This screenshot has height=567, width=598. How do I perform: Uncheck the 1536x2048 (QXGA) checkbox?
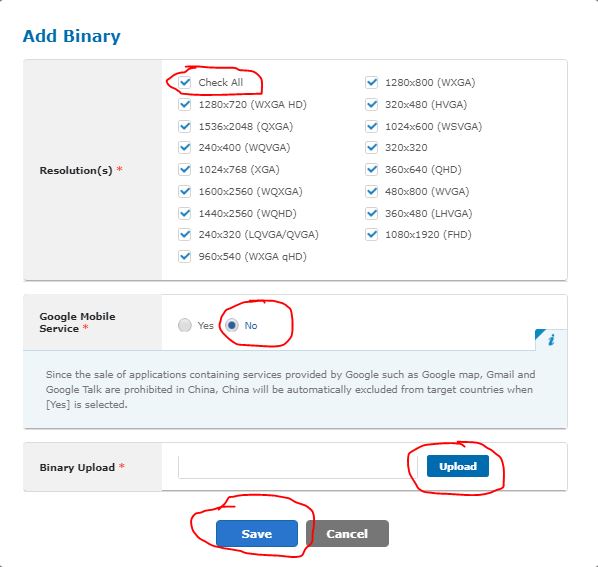click(x=185, y=126)
